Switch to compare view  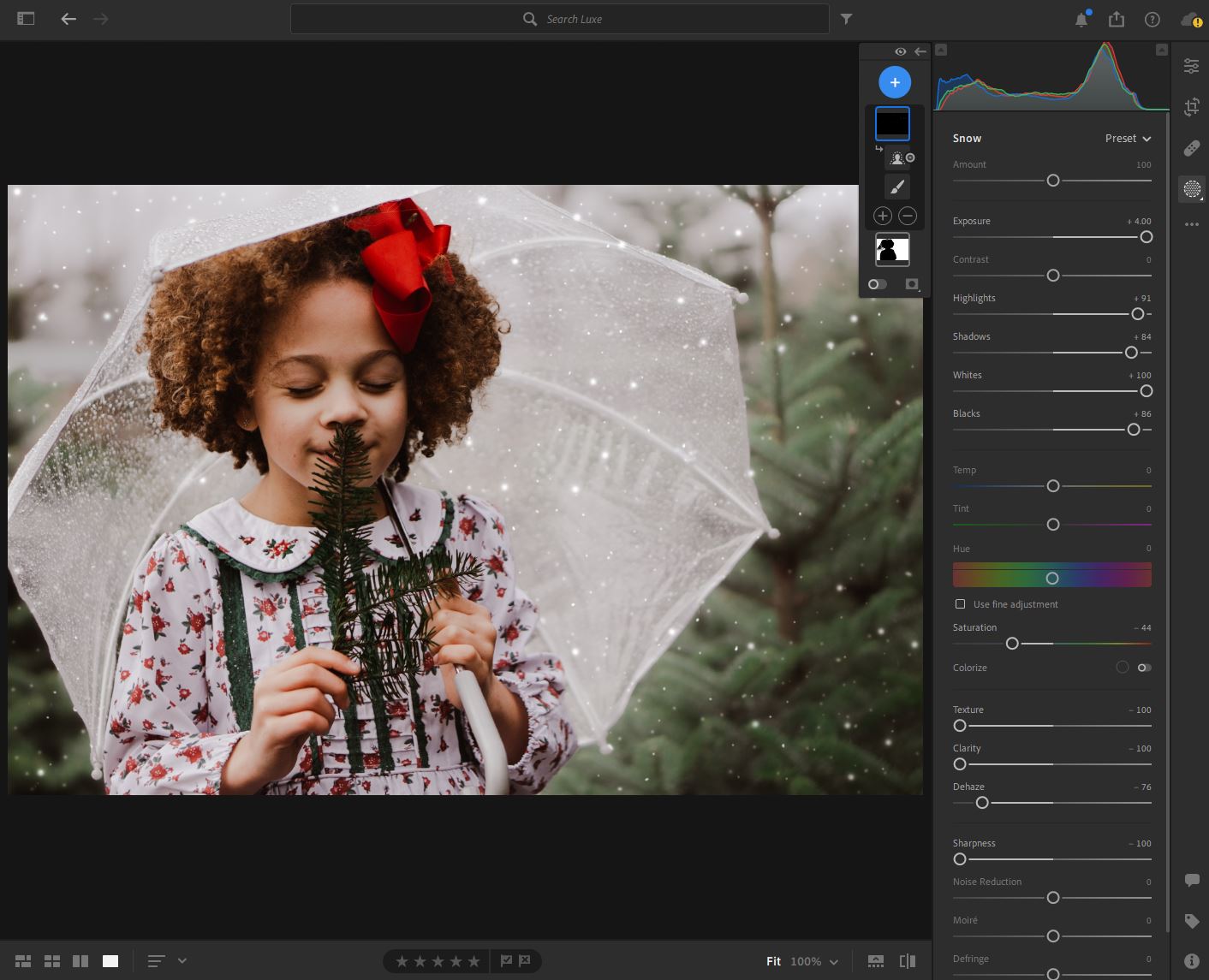tap(80, 961)
